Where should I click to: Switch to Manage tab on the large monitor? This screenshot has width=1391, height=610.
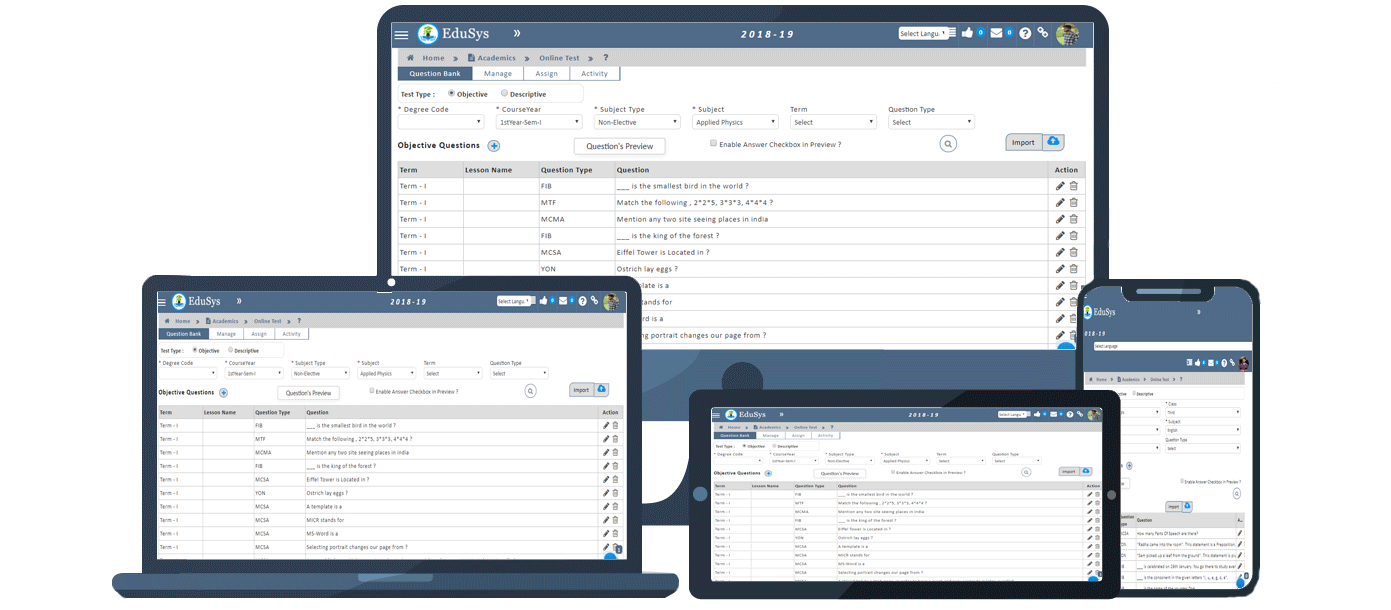point(497,73)
